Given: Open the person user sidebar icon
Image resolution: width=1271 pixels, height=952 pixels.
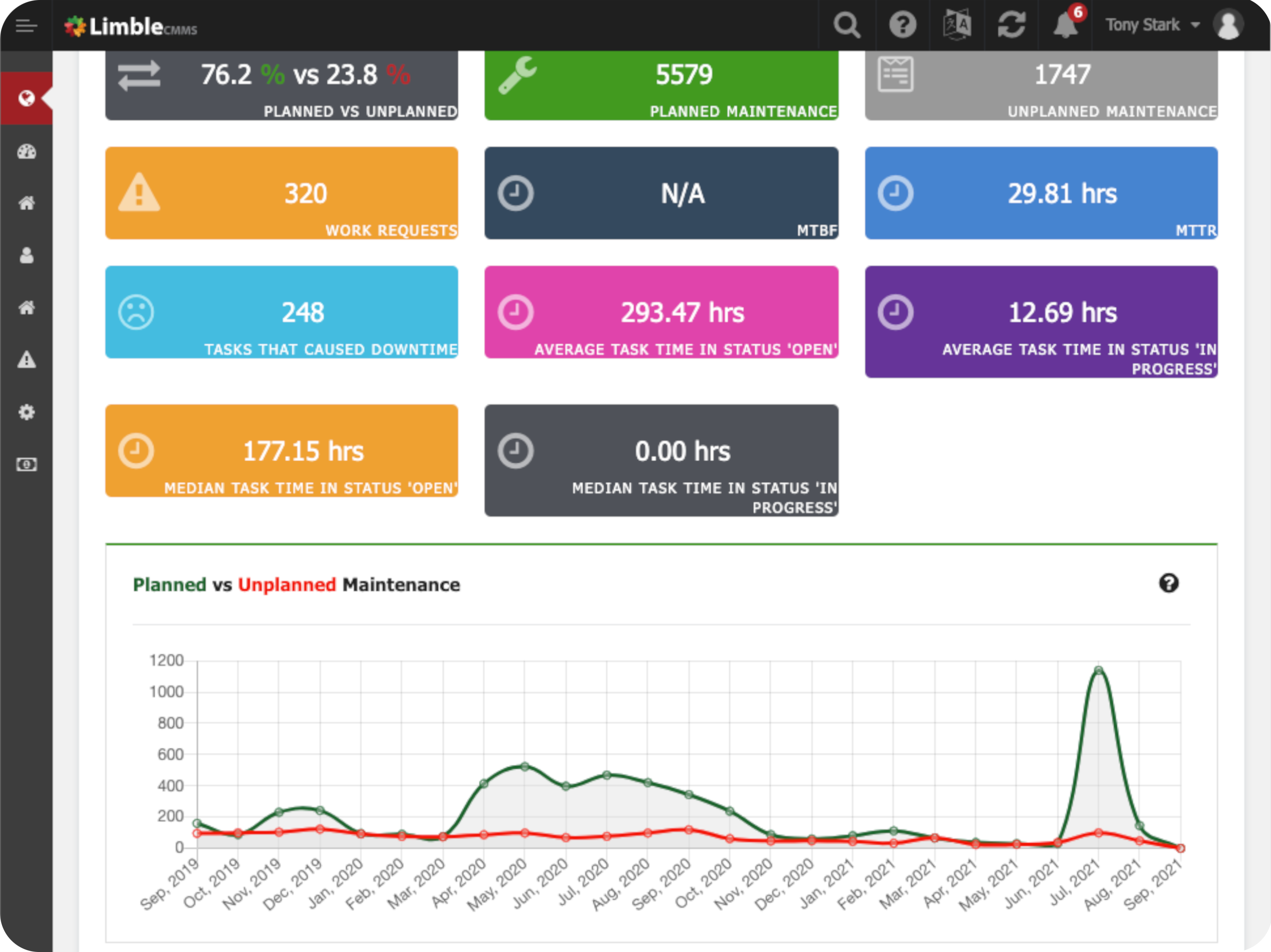Looking at the screenshot, I should (26, 255).
